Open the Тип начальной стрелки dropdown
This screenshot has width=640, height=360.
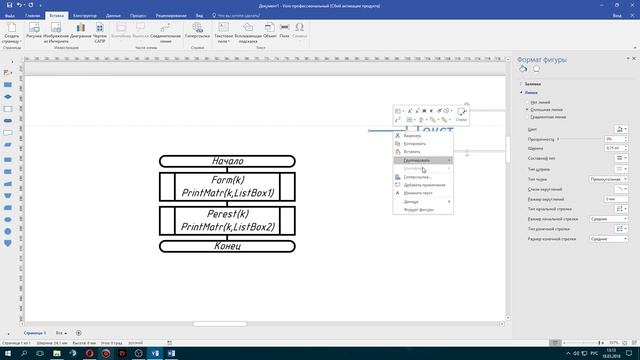[621, 209]
